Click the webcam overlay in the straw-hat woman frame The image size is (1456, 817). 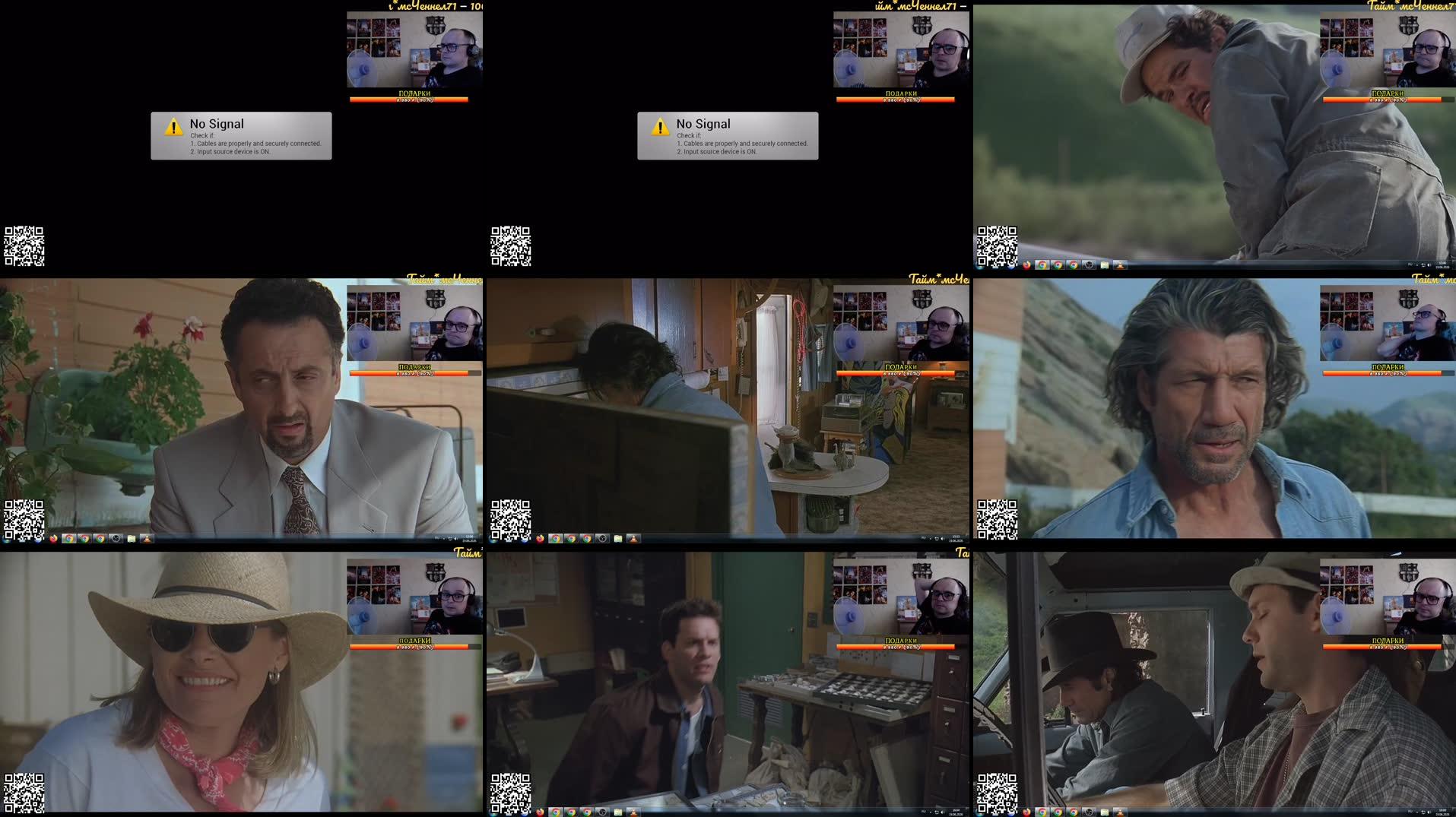[414, 597]
